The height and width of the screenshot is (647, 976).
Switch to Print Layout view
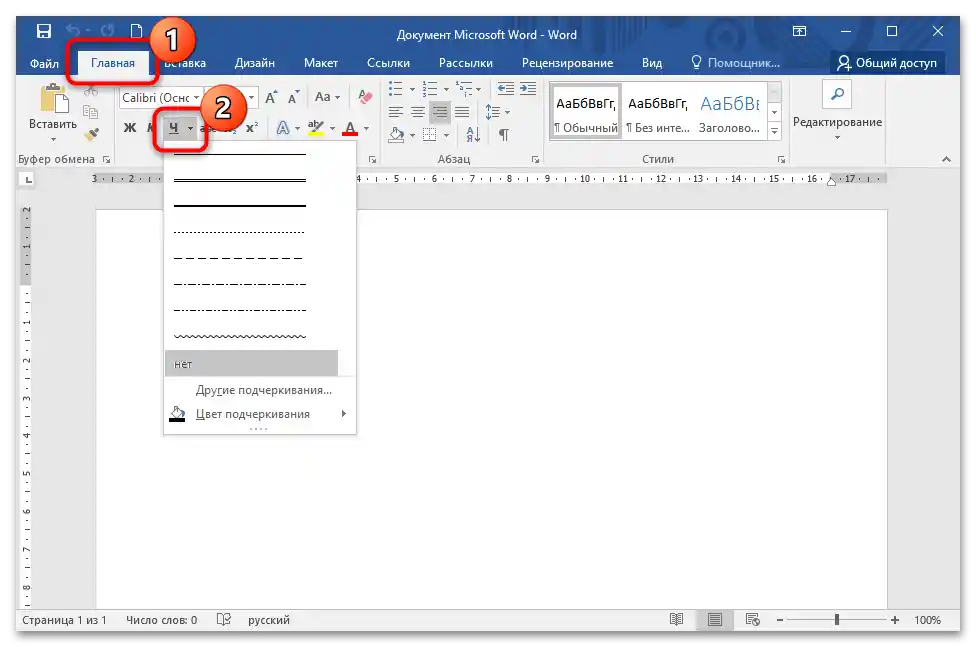click(x=715, y=620)
